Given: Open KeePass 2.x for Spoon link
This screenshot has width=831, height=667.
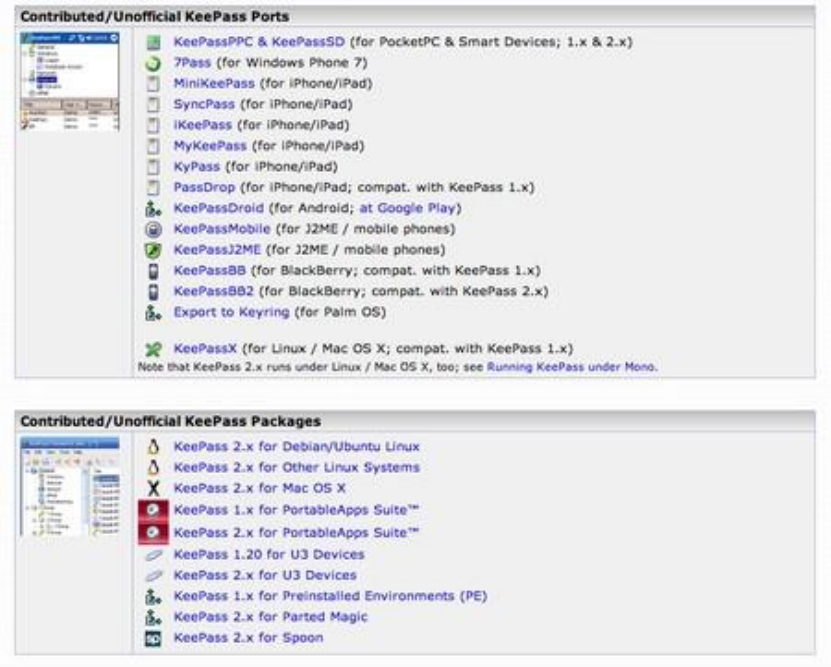Looking at the screenshot, I should [248, 637].
